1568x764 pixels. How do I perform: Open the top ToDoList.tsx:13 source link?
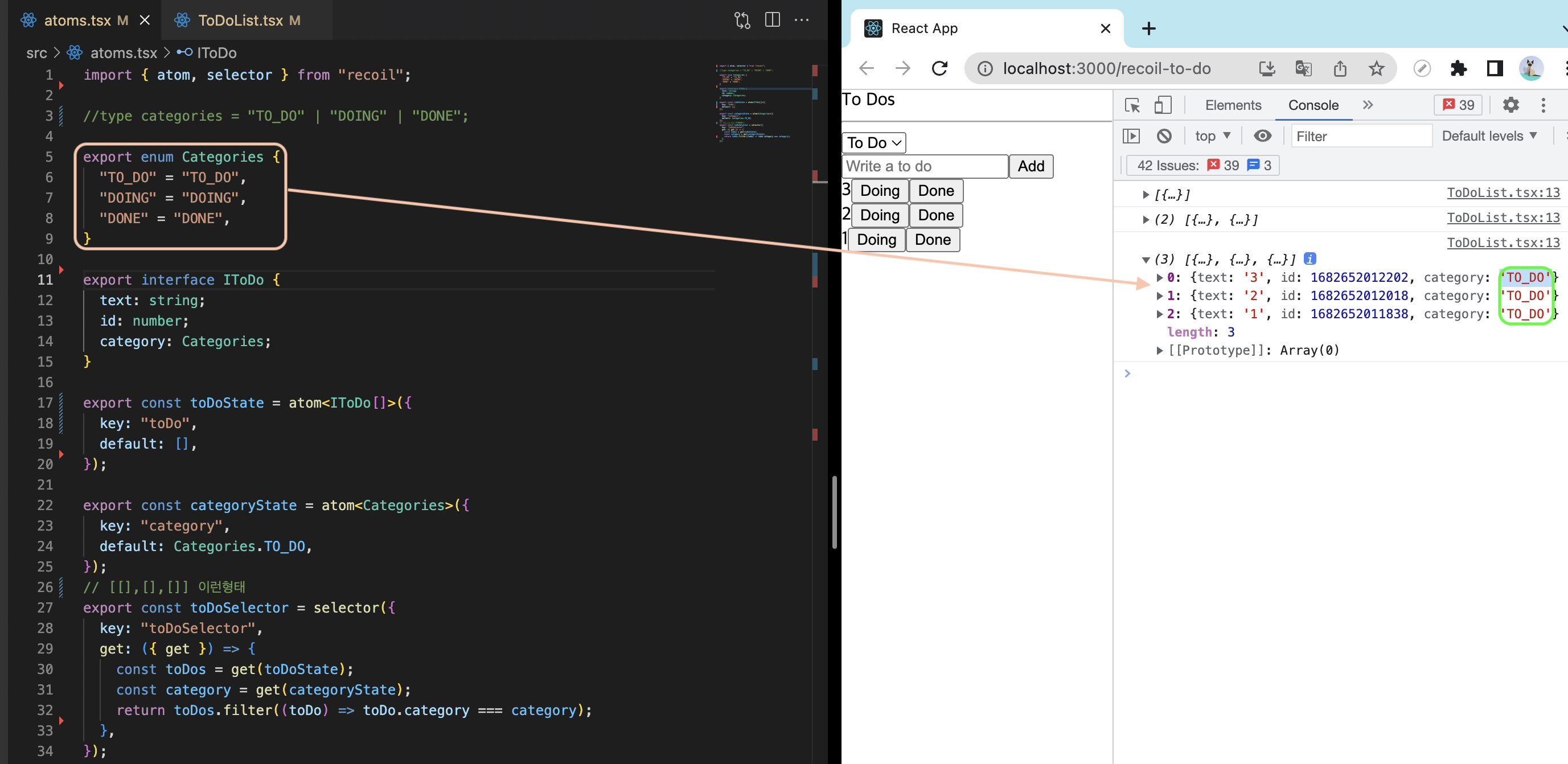[x=1503, y=192]
